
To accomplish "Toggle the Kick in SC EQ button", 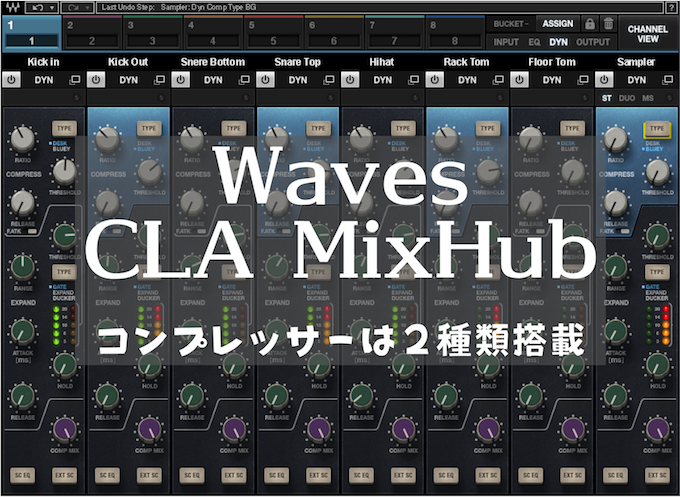I will click(x=22, y=475).
